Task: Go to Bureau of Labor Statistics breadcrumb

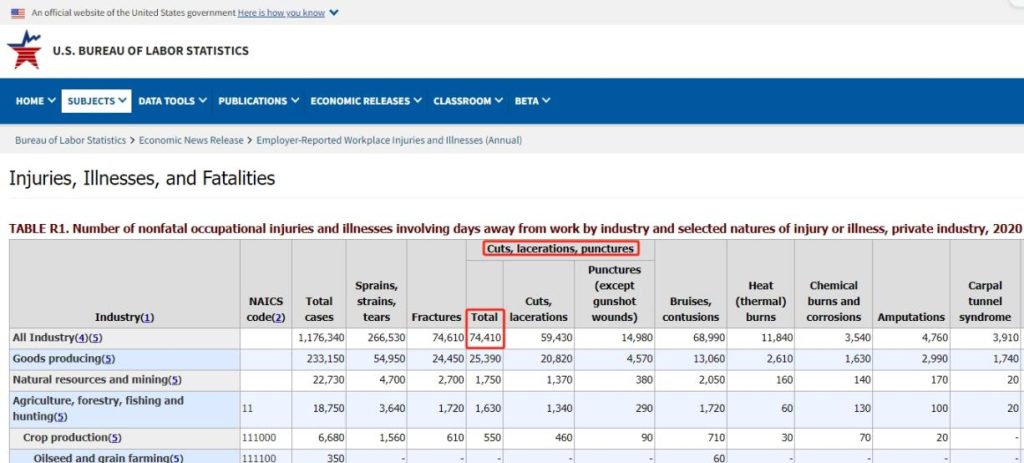Action: click(70, 140)
